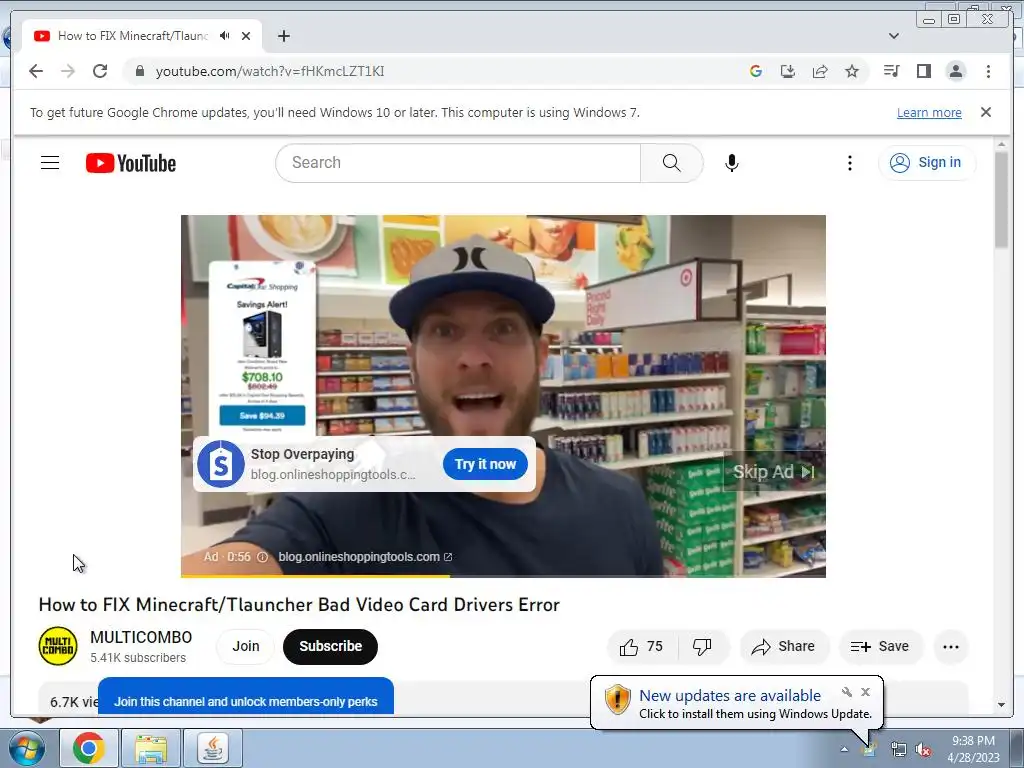Open Chrome profile avatar

(x=955, y=71)
